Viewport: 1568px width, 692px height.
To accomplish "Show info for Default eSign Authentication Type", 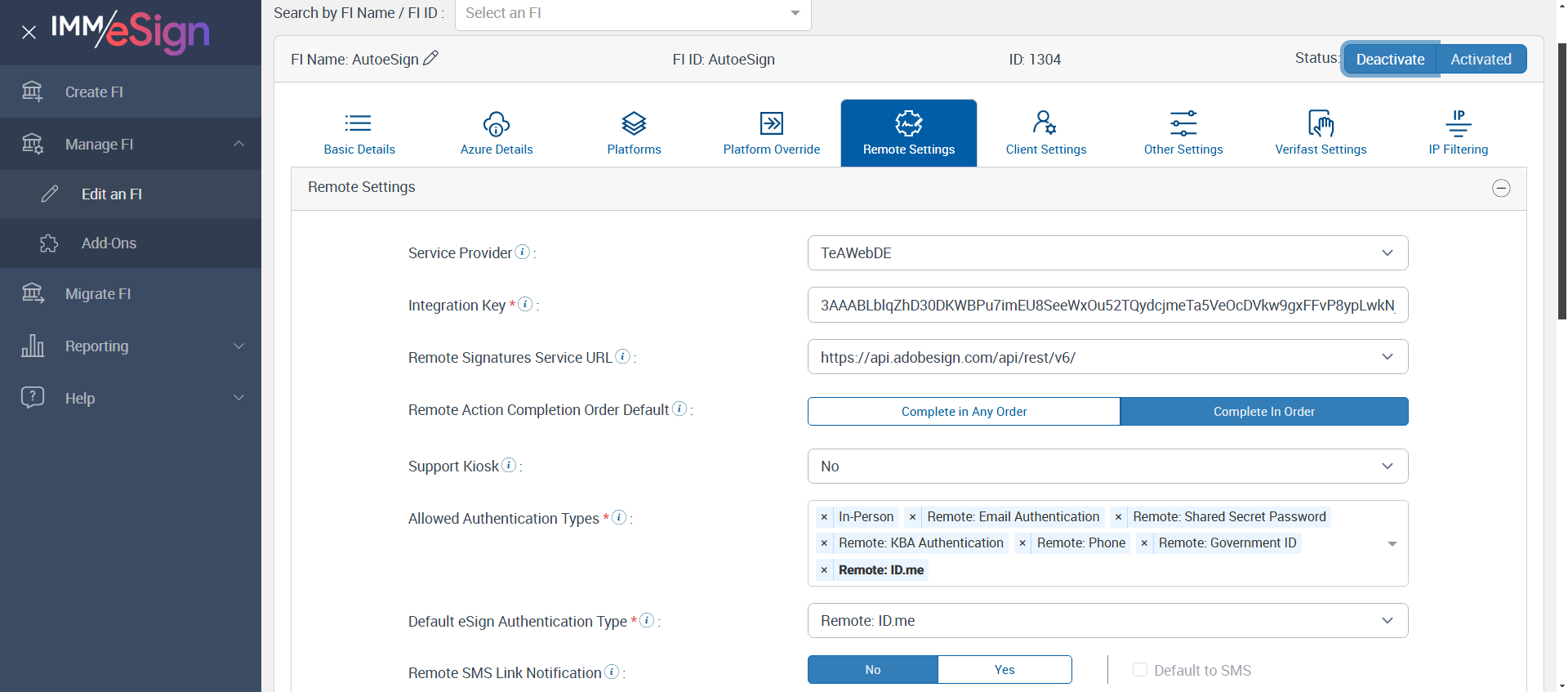I will pos(647,620).
